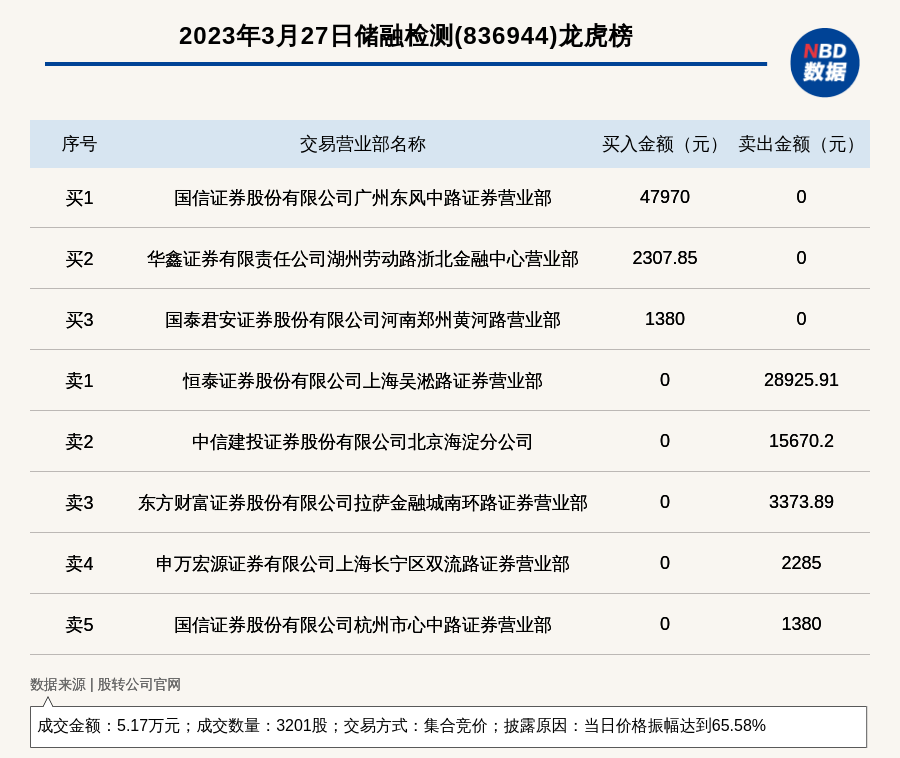Image resolution: width=900 pixels, height=758 pixels.
Task: Click sell amount 1380 in 卖5 row
Action: tap(801, 623)
